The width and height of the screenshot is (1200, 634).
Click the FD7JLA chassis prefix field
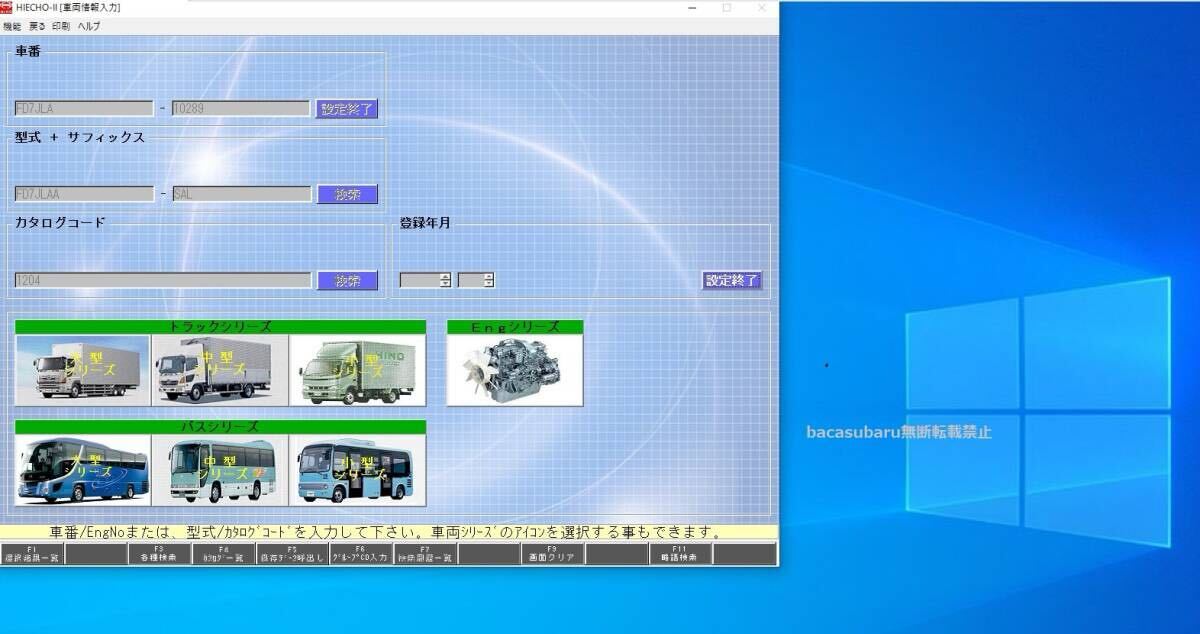pos(84,108)
